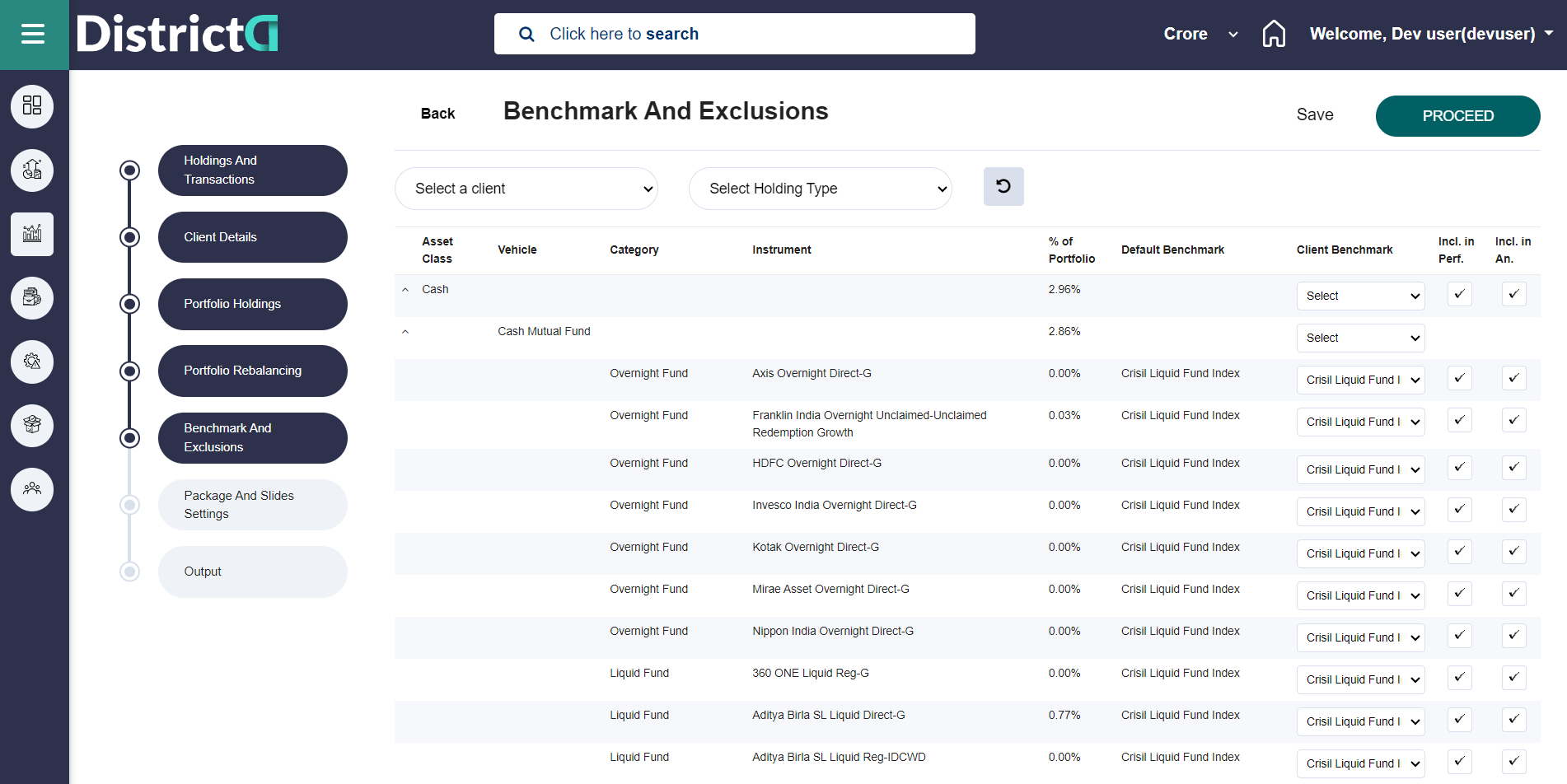Screen dimensions: 1567x784
Task: Toggle Incl. in Perf. for Cash row
Action: point(1459,294)
